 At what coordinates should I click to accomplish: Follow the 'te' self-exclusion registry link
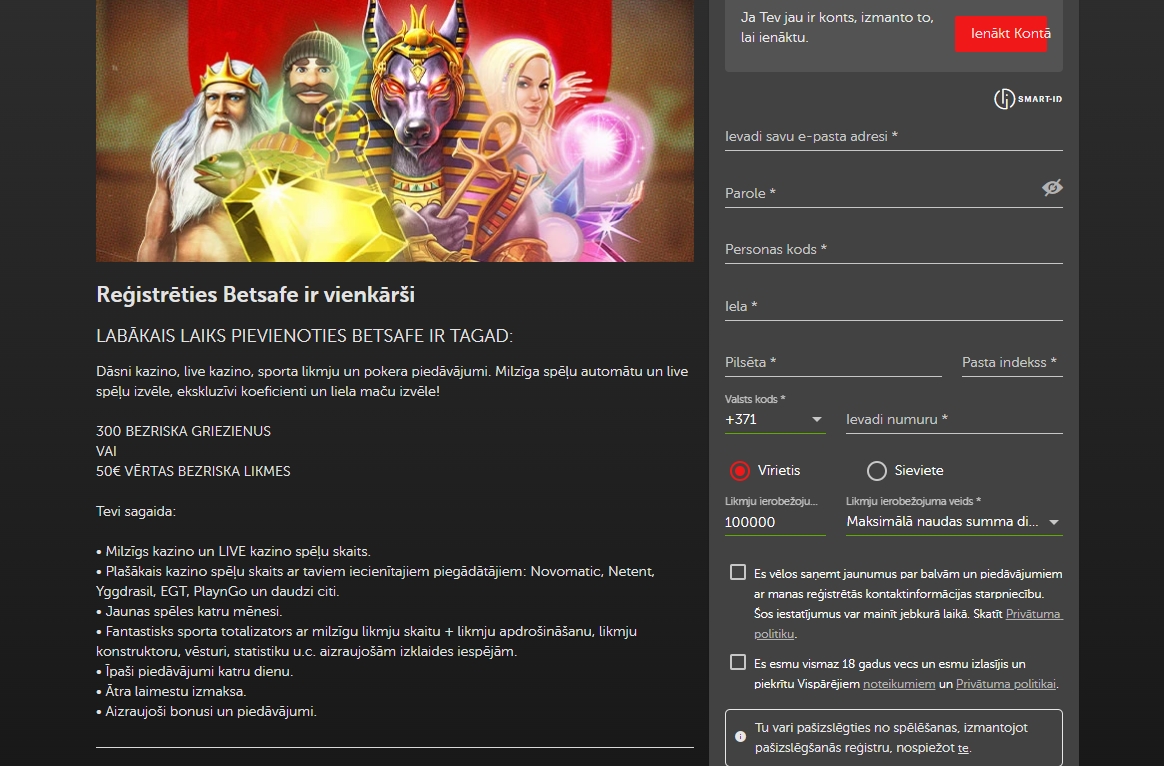pyautogui.click(x=963, y=748)
